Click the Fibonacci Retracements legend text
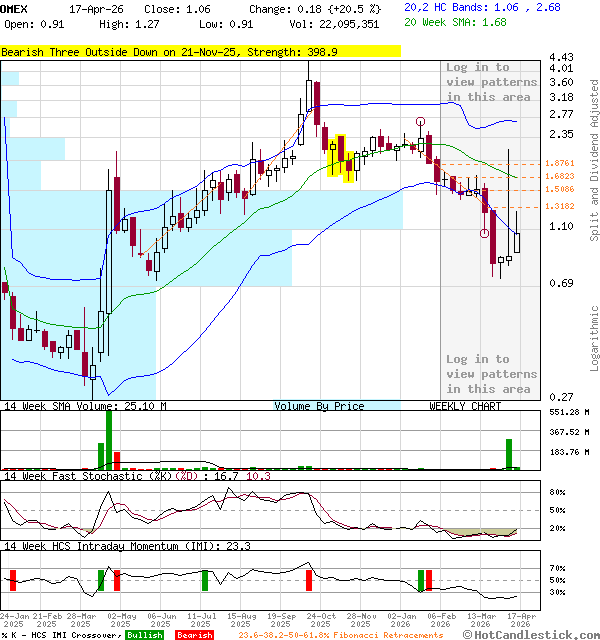 click(x=340, y=635)
